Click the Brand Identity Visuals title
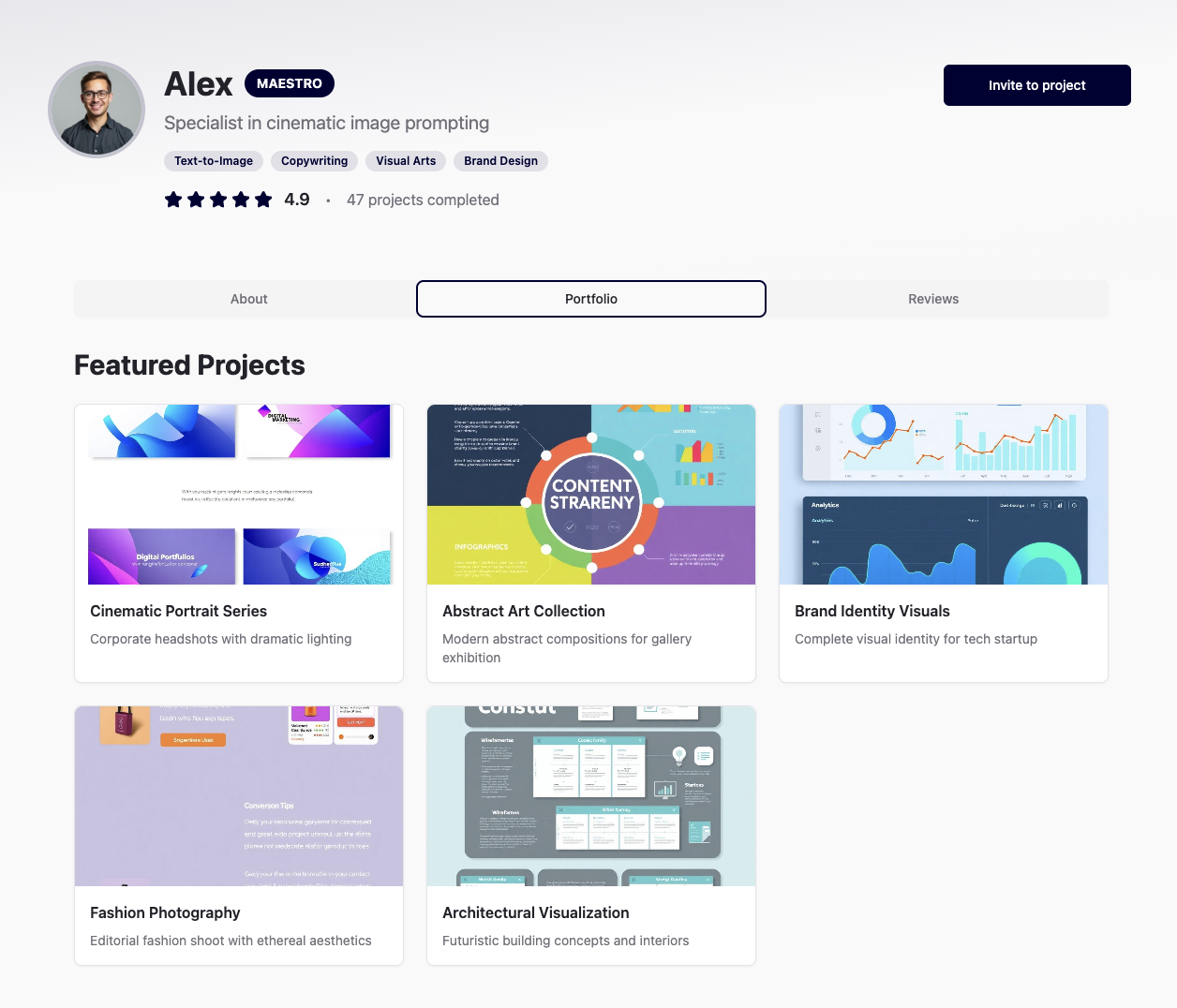Viewport: 1177px width, 1008px height. pyautogui.click(x=872, y=611)
